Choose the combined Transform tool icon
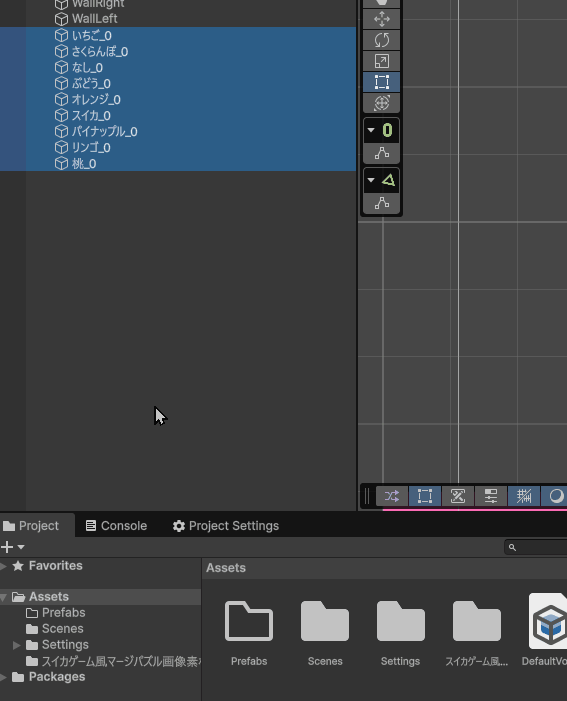Viewport: 567px width, 701px height. coord(381,103)
